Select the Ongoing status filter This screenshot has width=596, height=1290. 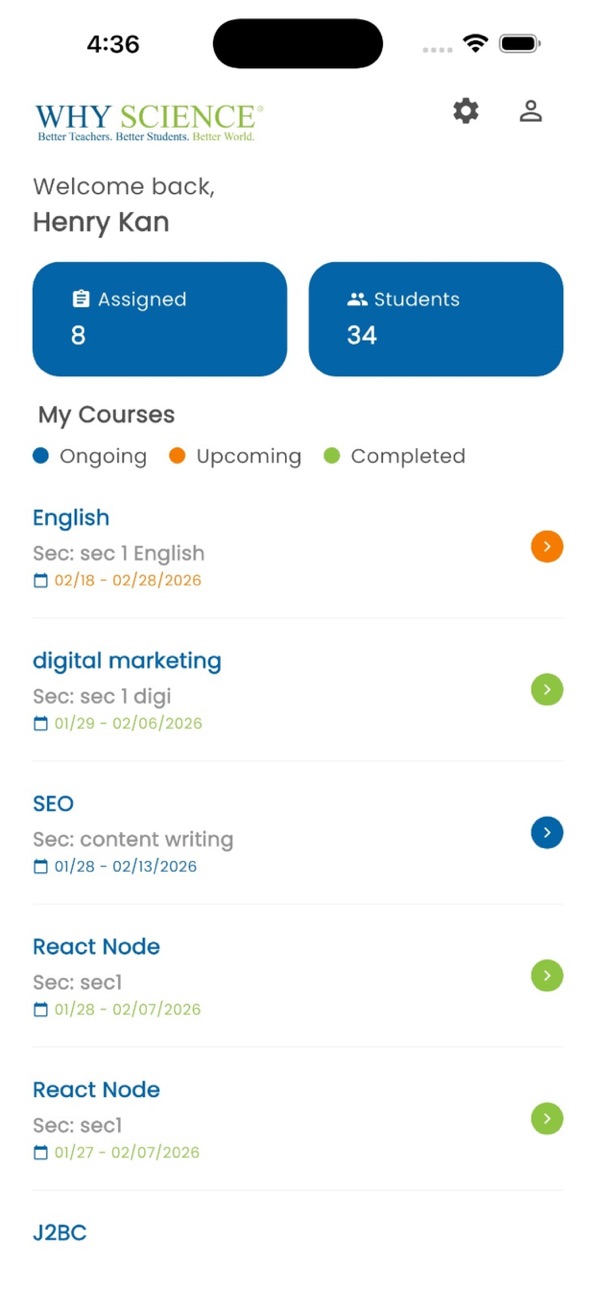coord(90,456)
